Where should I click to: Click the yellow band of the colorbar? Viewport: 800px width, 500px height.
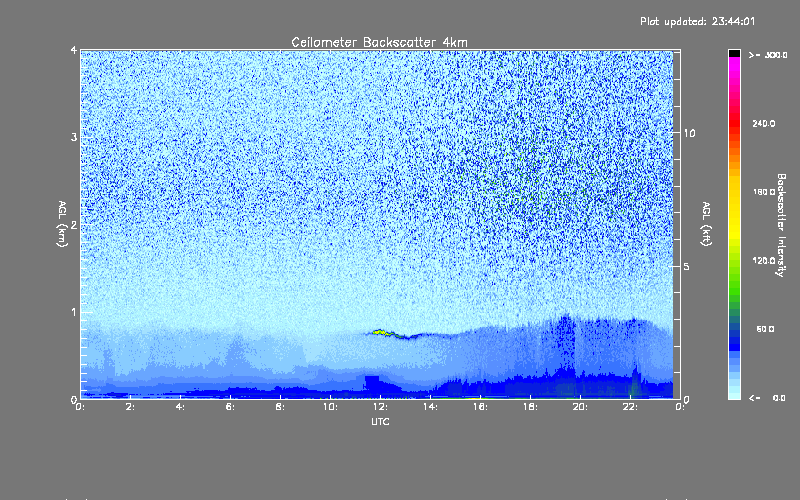tap(734, 209)
